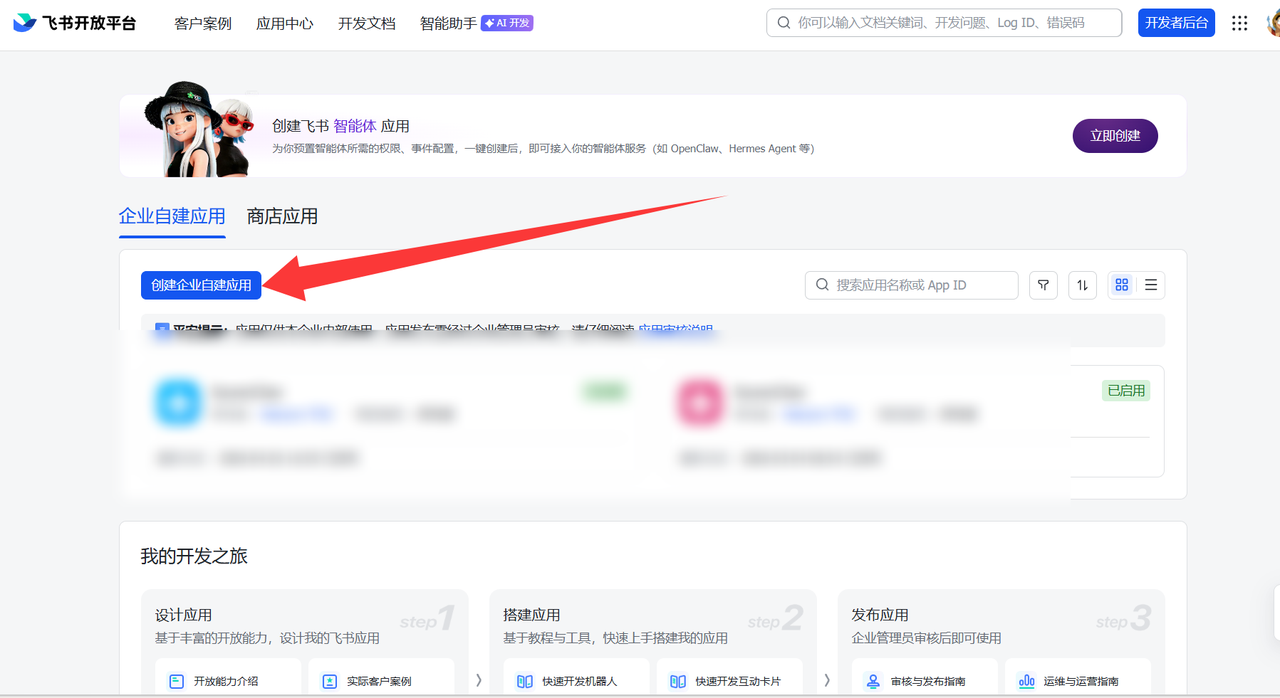Open 审核与发布指南 card
This screenshot has width=1280, height=698.
(925, 678)
